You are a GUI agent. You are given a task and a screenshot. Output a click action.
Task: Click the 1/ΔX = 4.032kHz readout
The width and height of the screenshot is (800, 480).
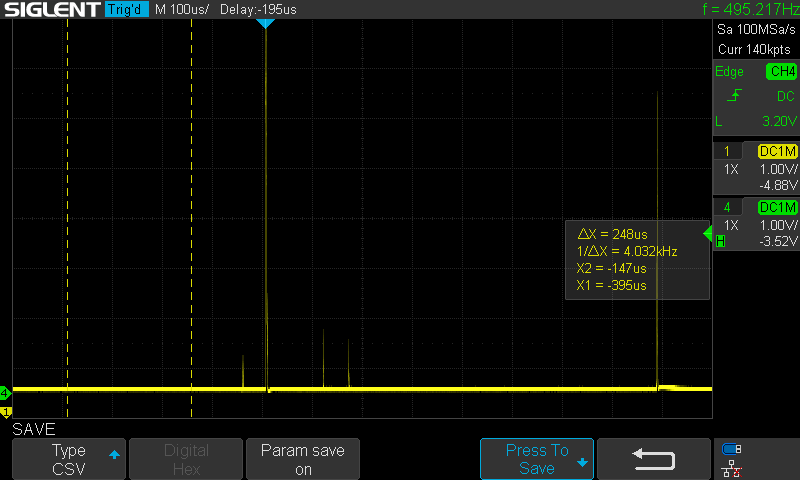pos(627,251)
